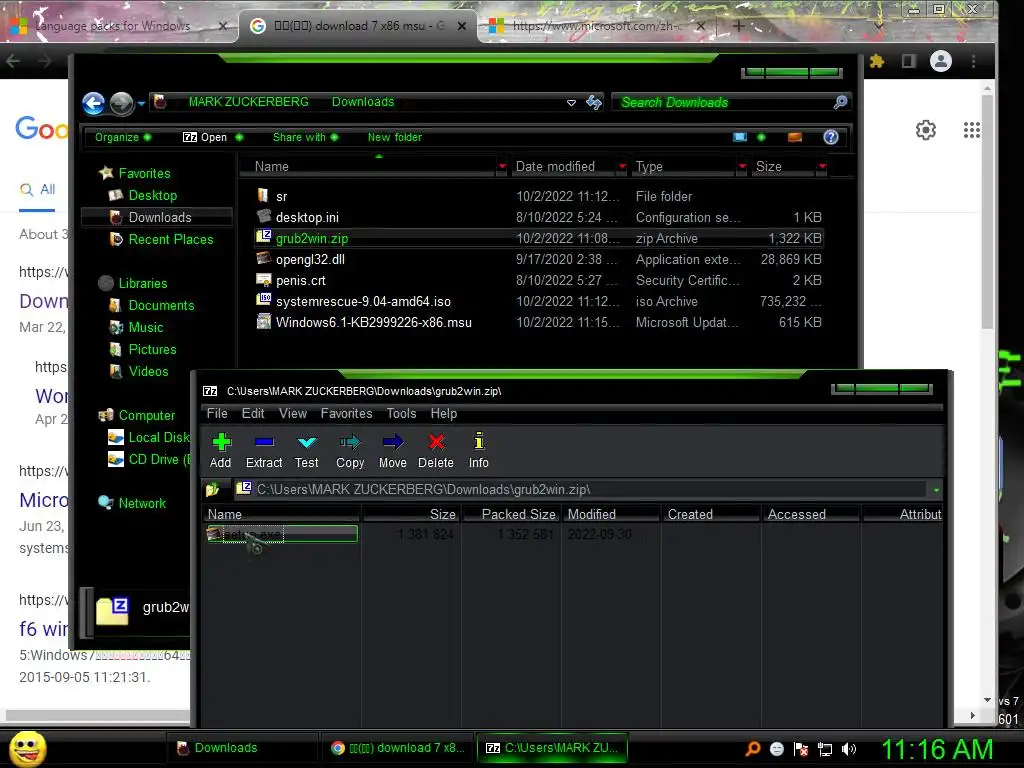Click the smiley Start button on taskbar
This screenshot has width=1024, height=768.
pyautogui.click(x=28, y=748)
